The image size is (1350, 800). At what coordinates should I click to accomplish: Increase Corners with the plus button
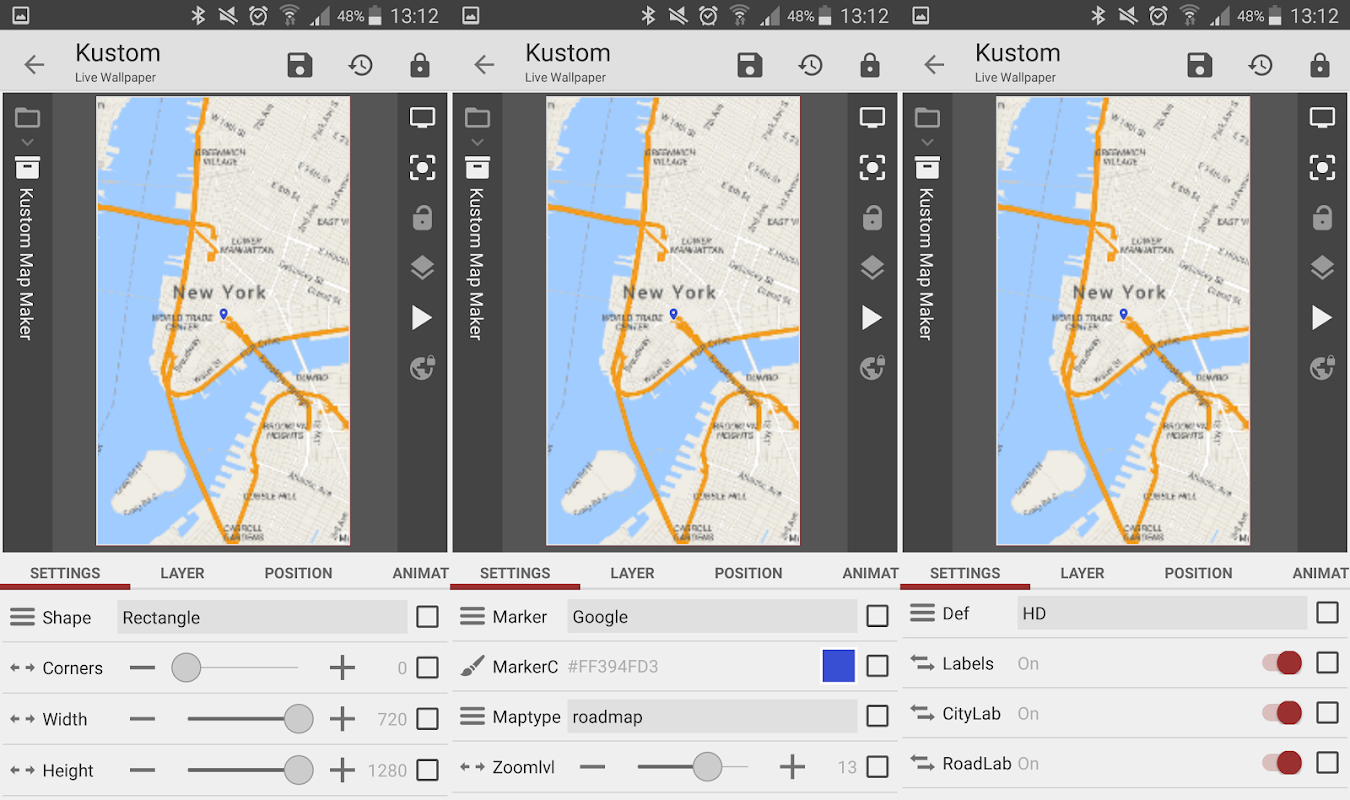(x=342, y=667)
